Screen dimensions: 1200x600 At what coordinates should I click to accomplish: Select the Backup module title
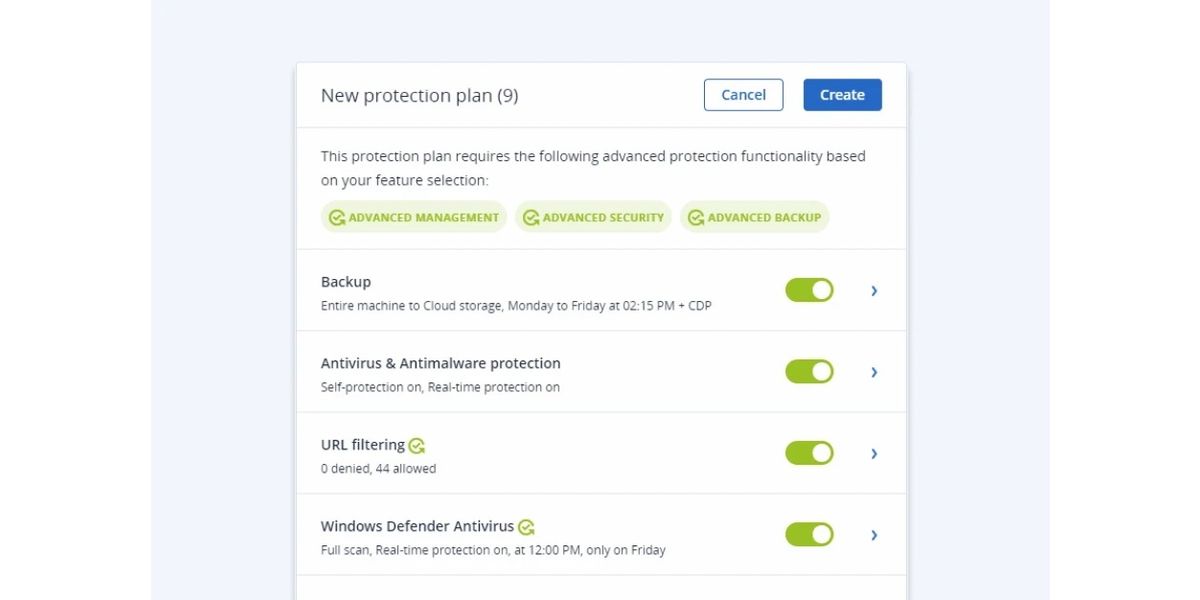pyautogui.click(x=346, y=282)
